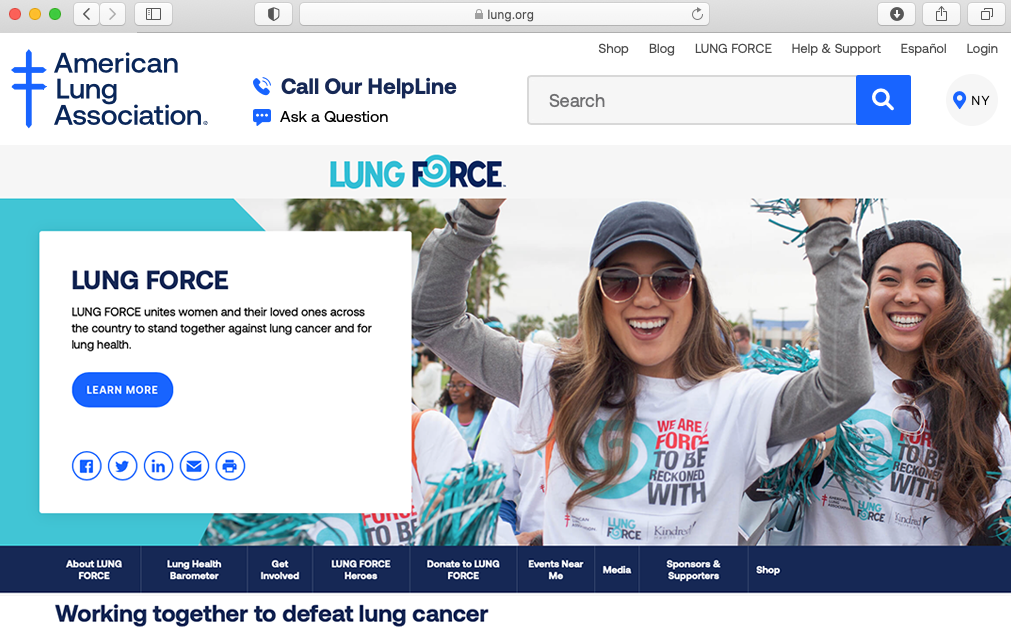Image resolution: width=1011 pixels, height=634 pixels.
Task: Click the phone icon beside HelpLine
Action: click(262, 86)
